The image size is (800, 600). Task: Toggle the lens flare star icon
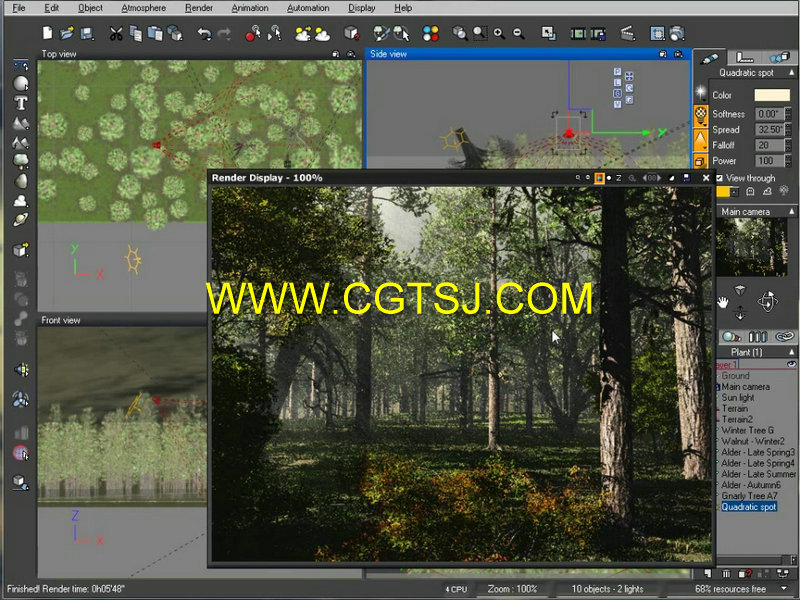click(701, 93)
